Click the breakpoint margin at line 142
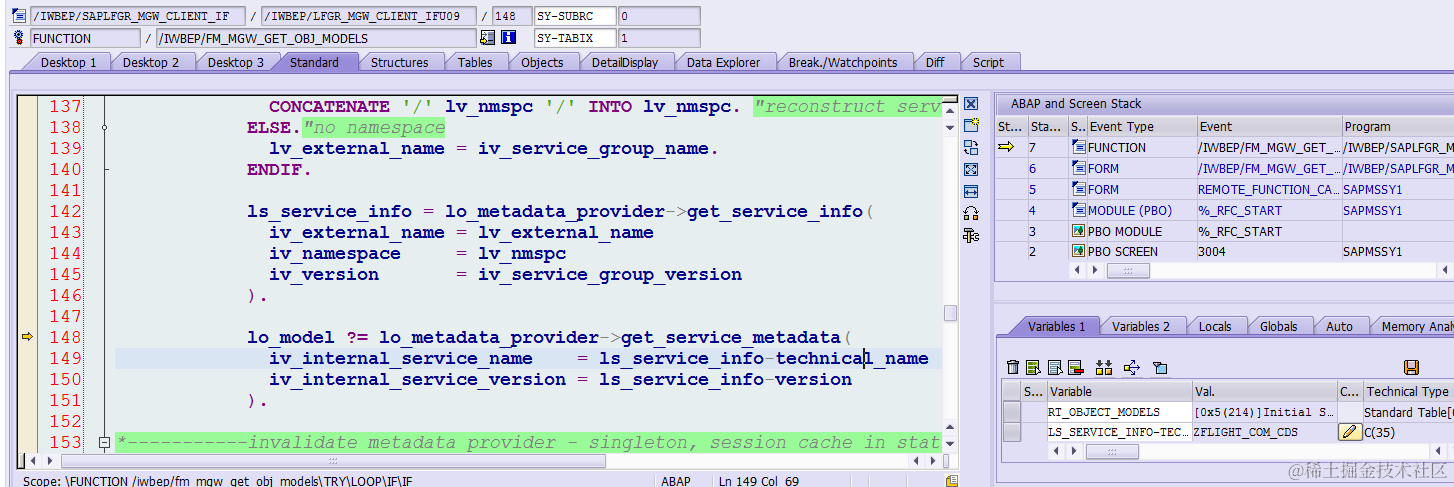 pos(28,211)
